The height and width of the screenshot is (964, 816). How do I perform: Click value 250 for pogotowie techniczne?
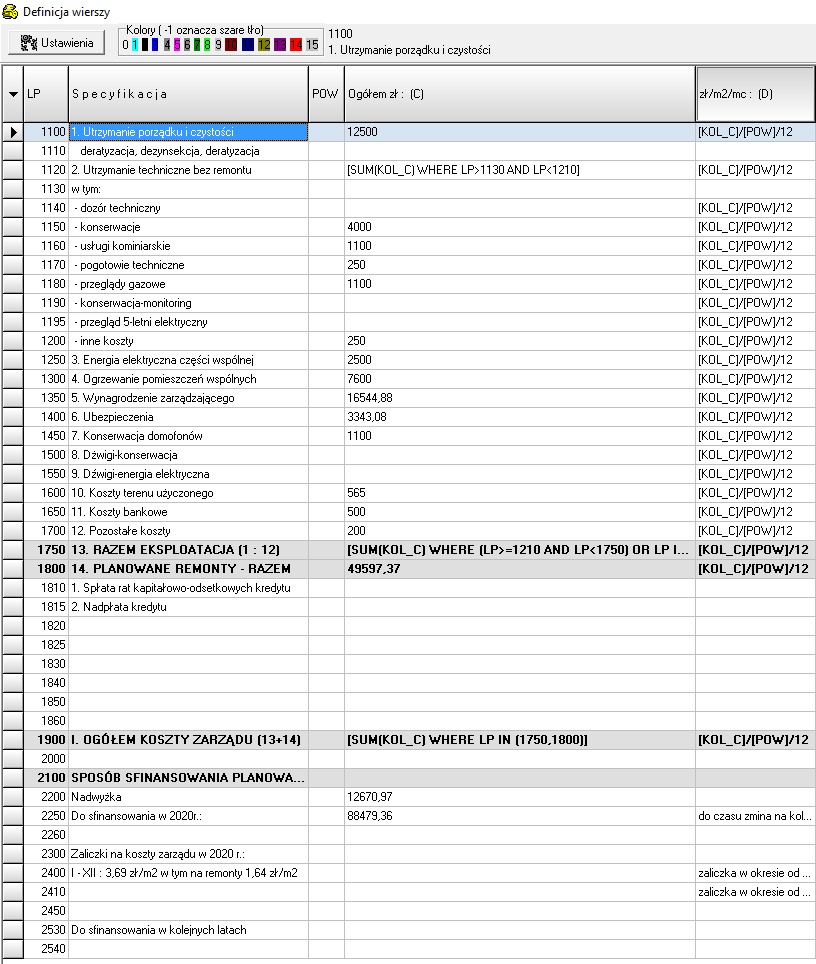pos(520,265)
